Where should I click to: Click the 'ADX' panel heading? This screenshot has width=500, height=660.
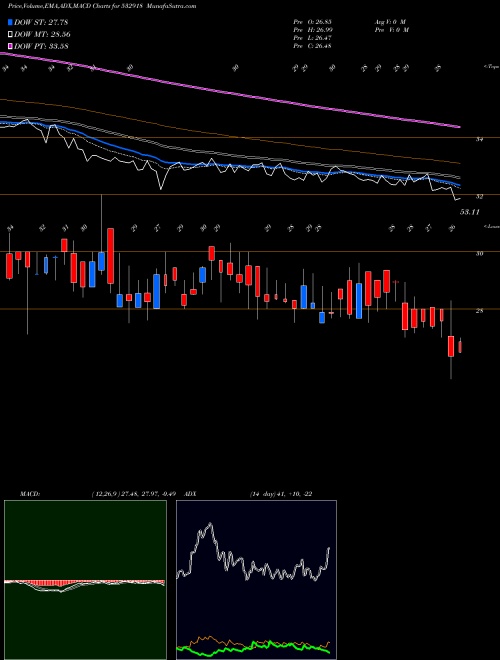pos(190,494)
